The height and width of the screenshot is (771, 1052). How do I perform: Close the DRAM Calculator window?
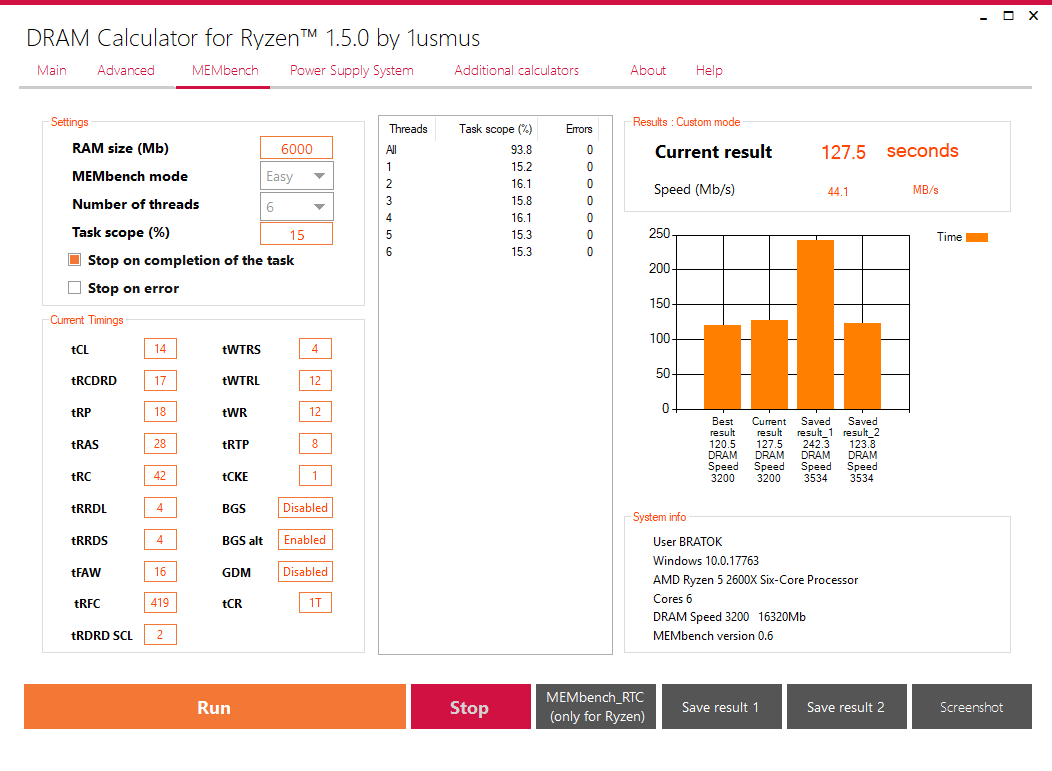point(1033,16)
